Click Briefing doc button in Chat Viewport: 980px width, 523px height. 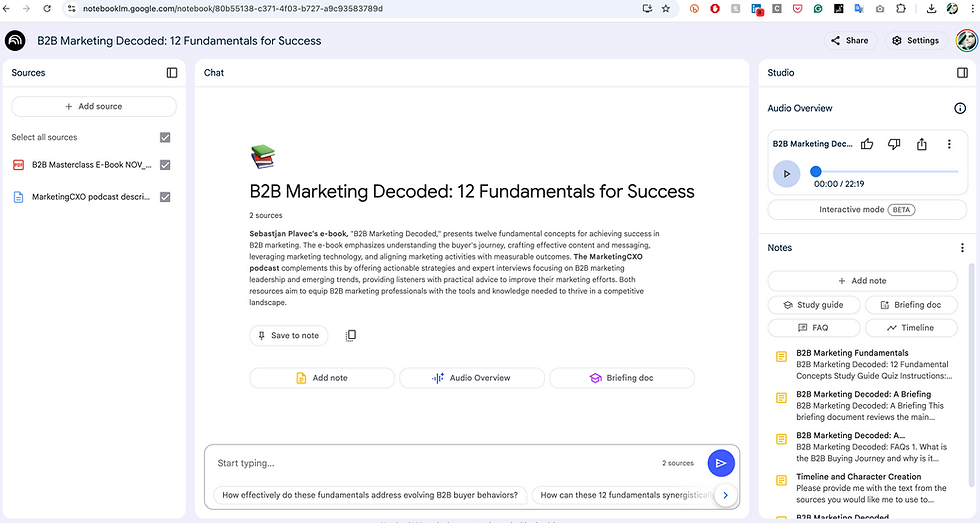[622, 378]
